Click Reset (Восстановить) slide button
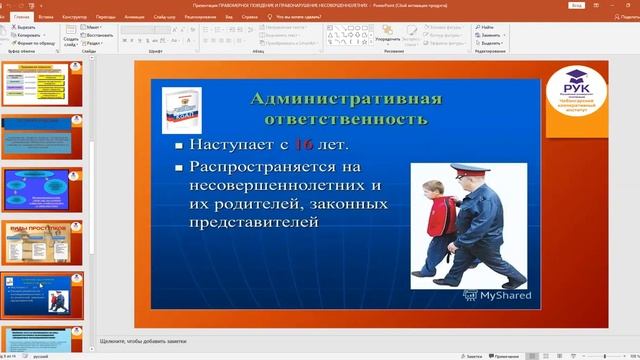Viewport: 640px width, 360px height. pos(97,35)
